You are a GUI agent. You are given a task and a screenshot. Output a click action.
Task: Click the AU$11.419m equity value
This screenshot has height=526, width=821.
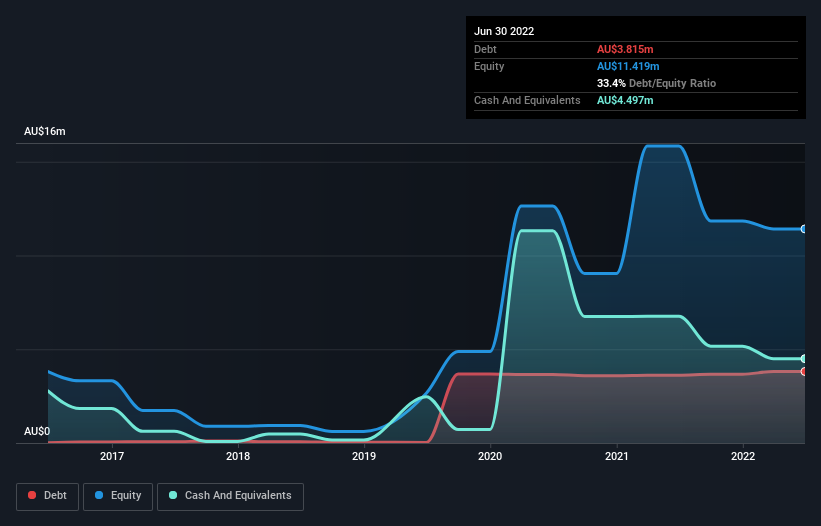point(628,66)
